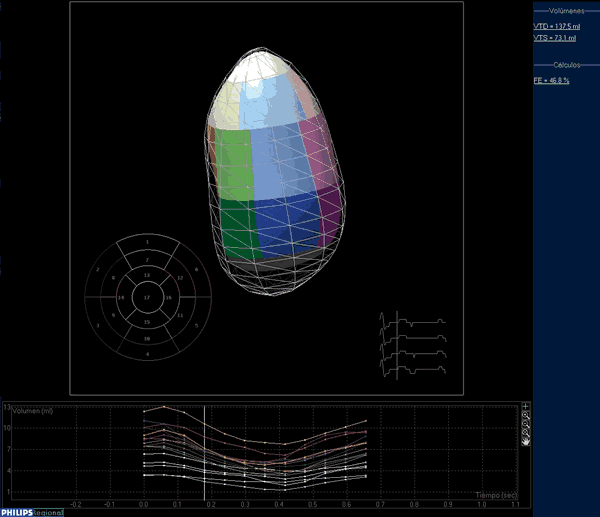
Task: Click the dark blue segment on the 3D model
Action: (289, 226)
